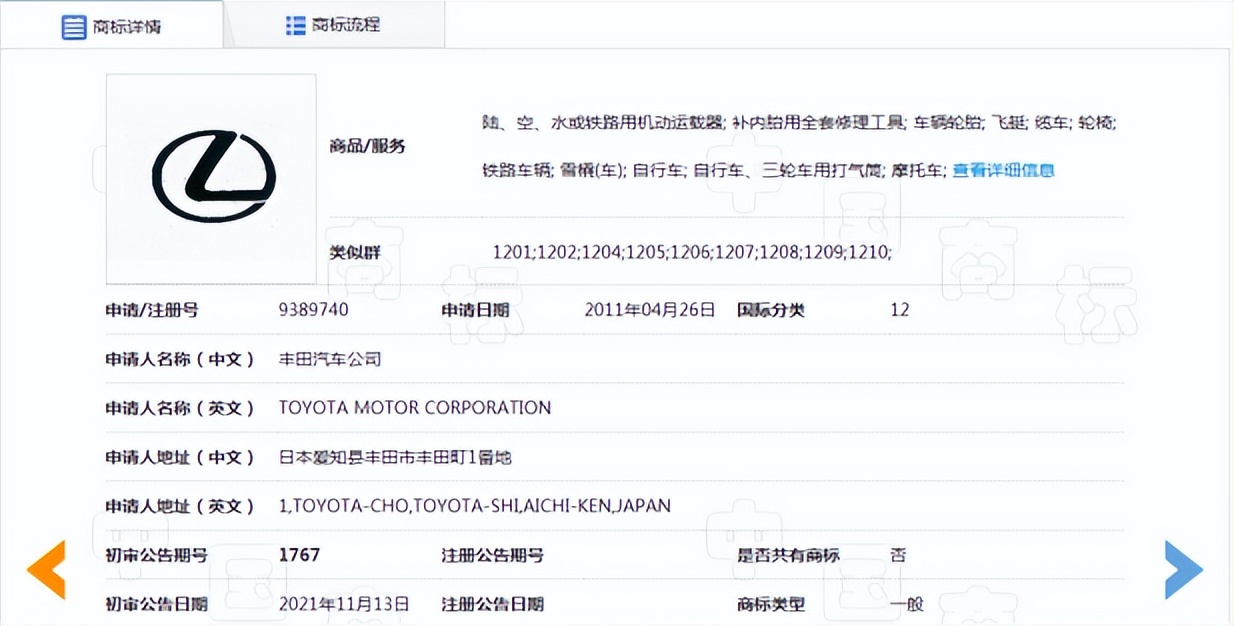
Task: Select preliminary announcement issue 1767
Action: (300, 555)
